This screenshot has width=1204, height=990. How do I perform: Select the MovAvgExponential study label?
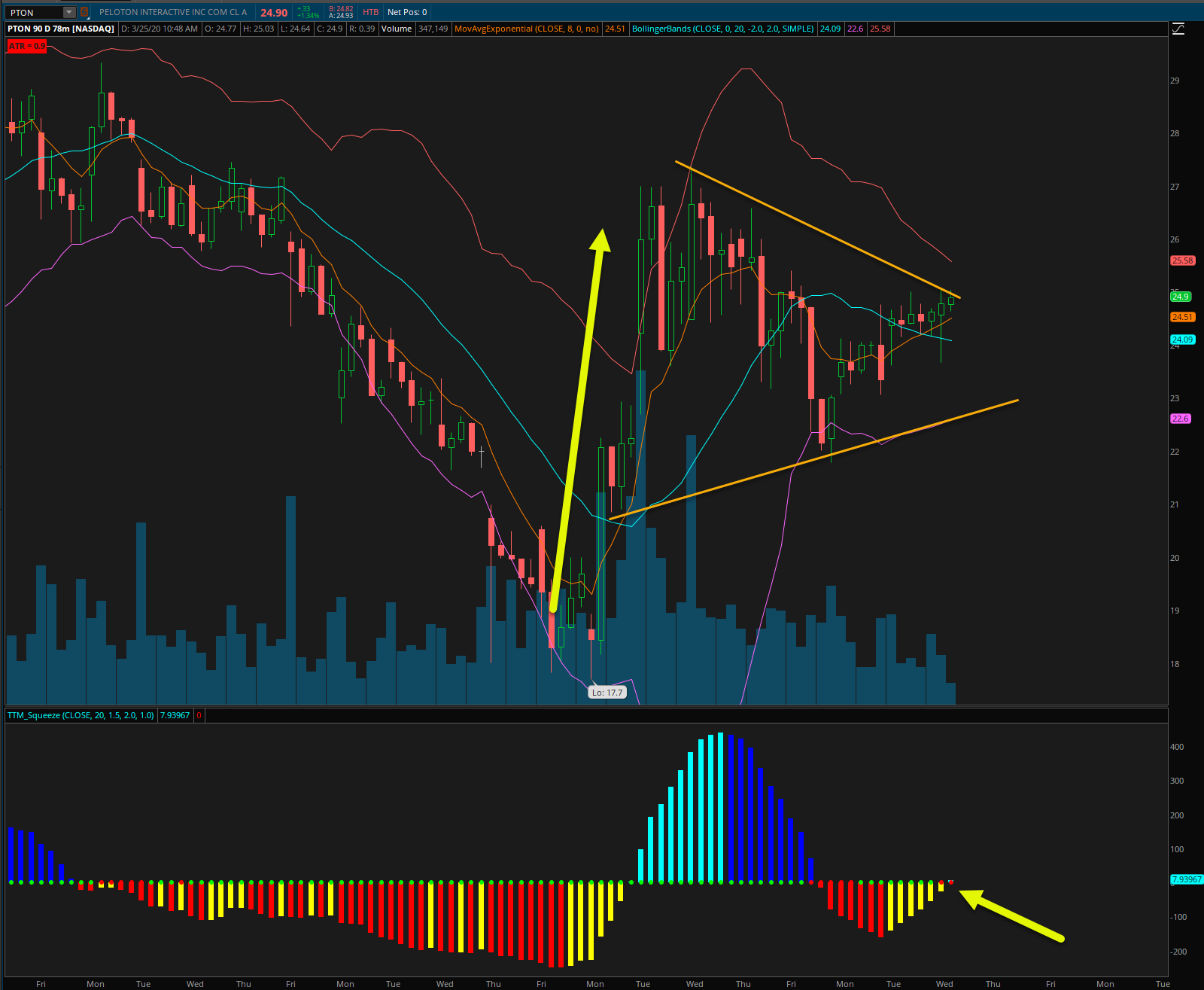[x=527, y=29]
